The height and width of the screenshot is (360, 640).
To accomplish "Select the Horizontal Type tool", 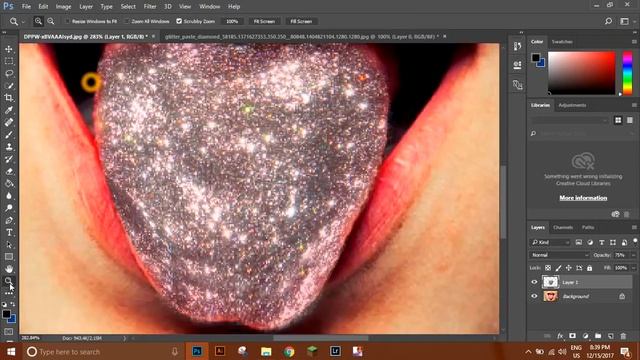I will (9, 233).
